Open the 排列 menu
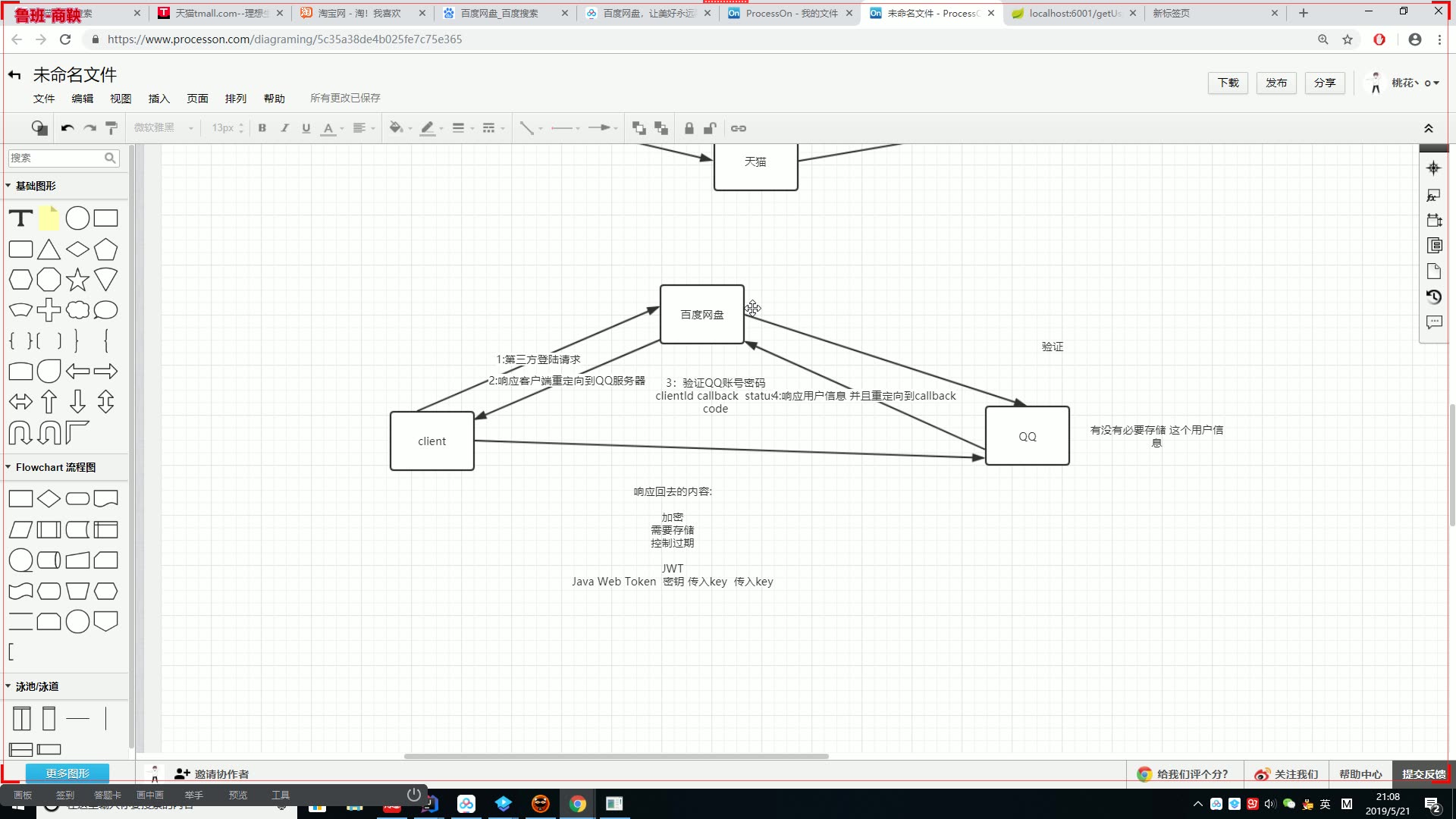This screenshot has width=1456, height=819. coord(236,99)
